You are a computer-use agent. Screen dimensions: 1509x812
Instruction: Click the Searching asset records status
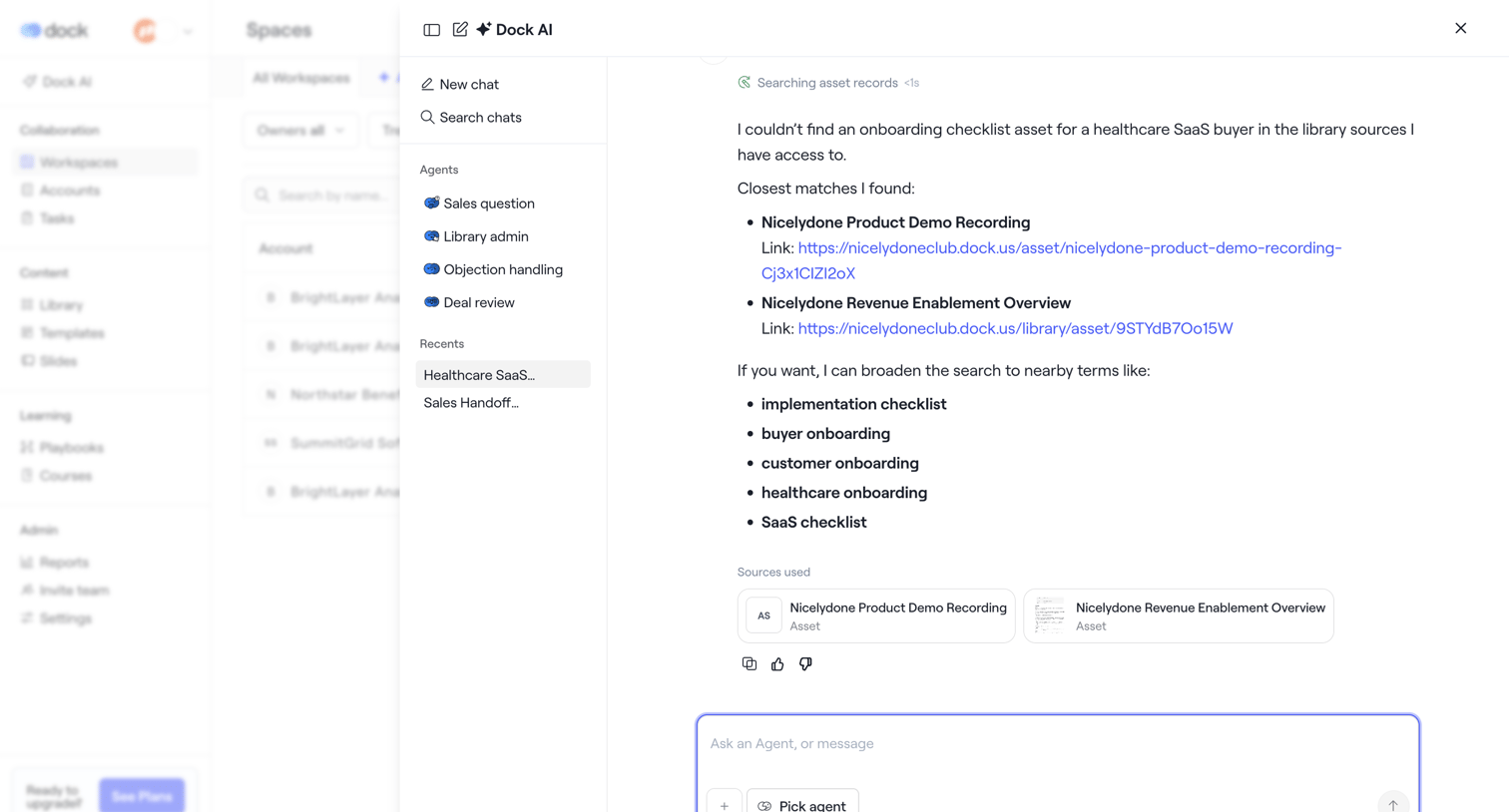pyautogui.click(x=827, y=83)
